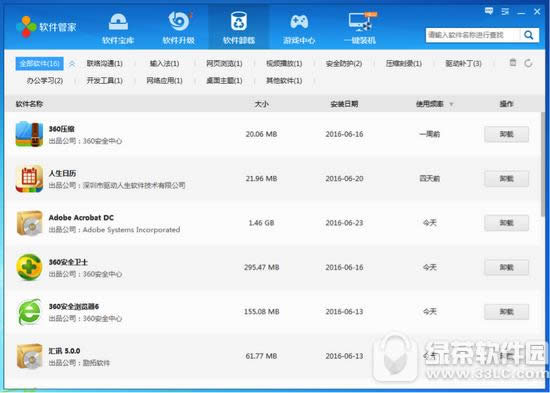Viewport: 550px width, 393px height.
Task: Select the 全部软件(16) category tab
Action: click(40, 64)
